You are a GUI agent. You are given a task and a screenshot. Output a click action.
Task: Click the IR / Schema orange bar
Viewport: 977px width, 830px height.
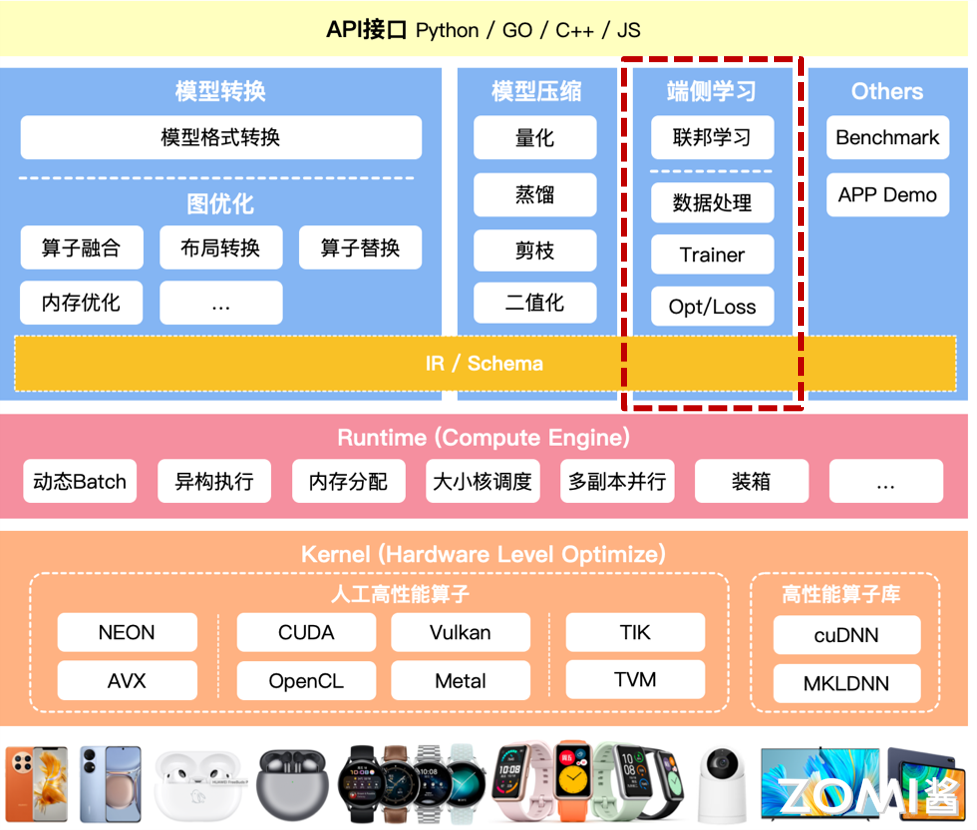point(484,364)
